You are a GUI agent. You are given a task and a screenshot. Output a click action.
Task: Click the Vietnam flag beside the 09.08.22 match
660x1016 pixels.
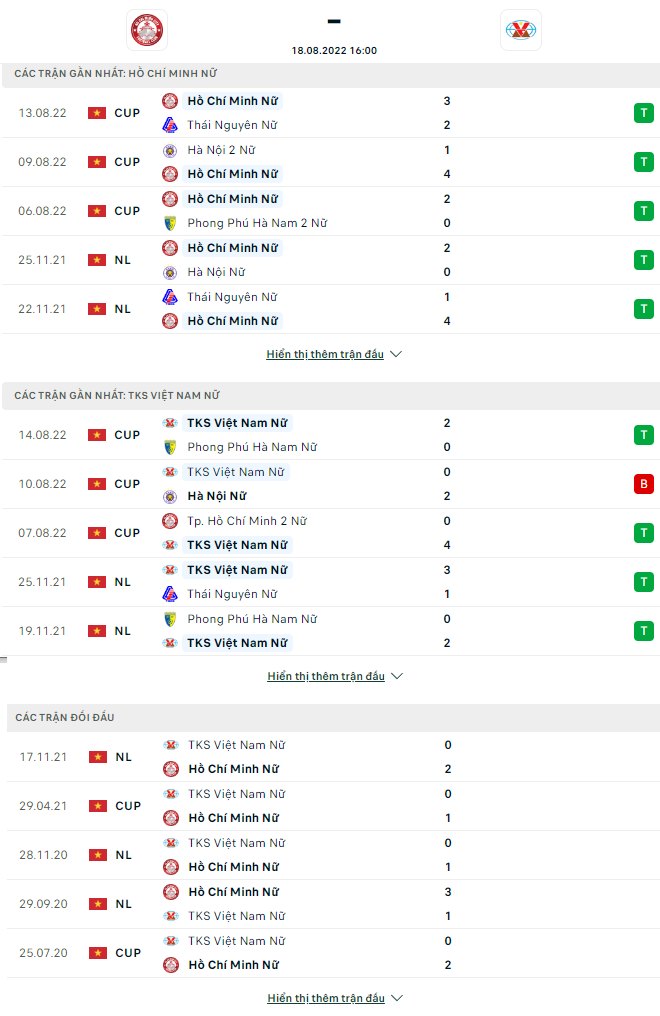click(x=97, y=162)
